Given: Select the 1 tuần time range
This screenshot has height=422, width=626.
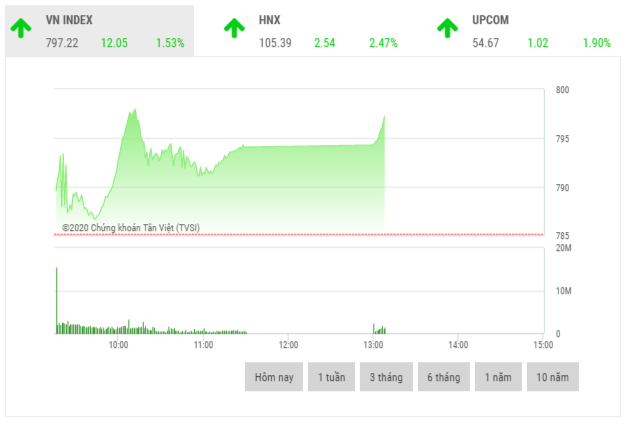Looking at the screenshot, I should click(331, 377).
